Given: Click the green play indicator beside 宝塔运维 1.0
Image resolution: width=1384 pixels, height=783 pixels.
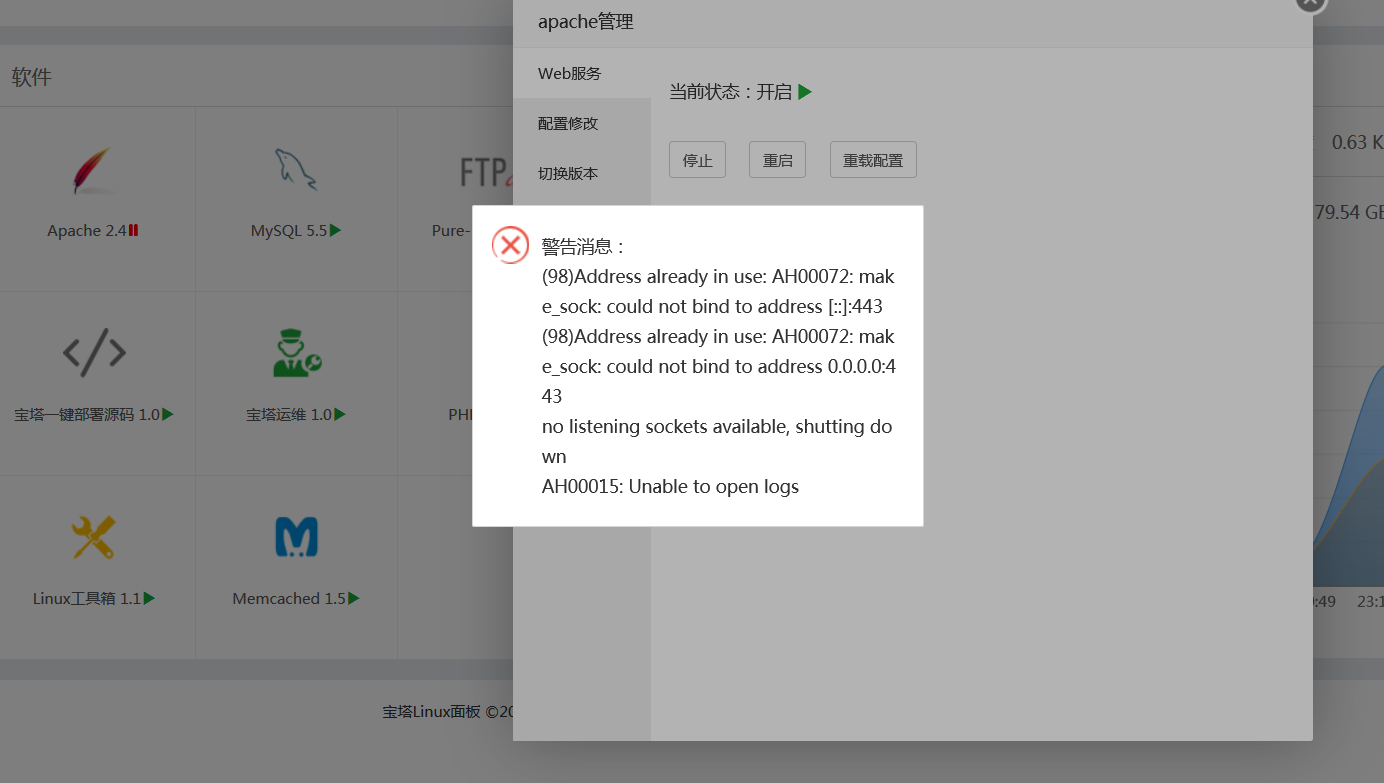Looking at the screenshot, I should [341, 414].
